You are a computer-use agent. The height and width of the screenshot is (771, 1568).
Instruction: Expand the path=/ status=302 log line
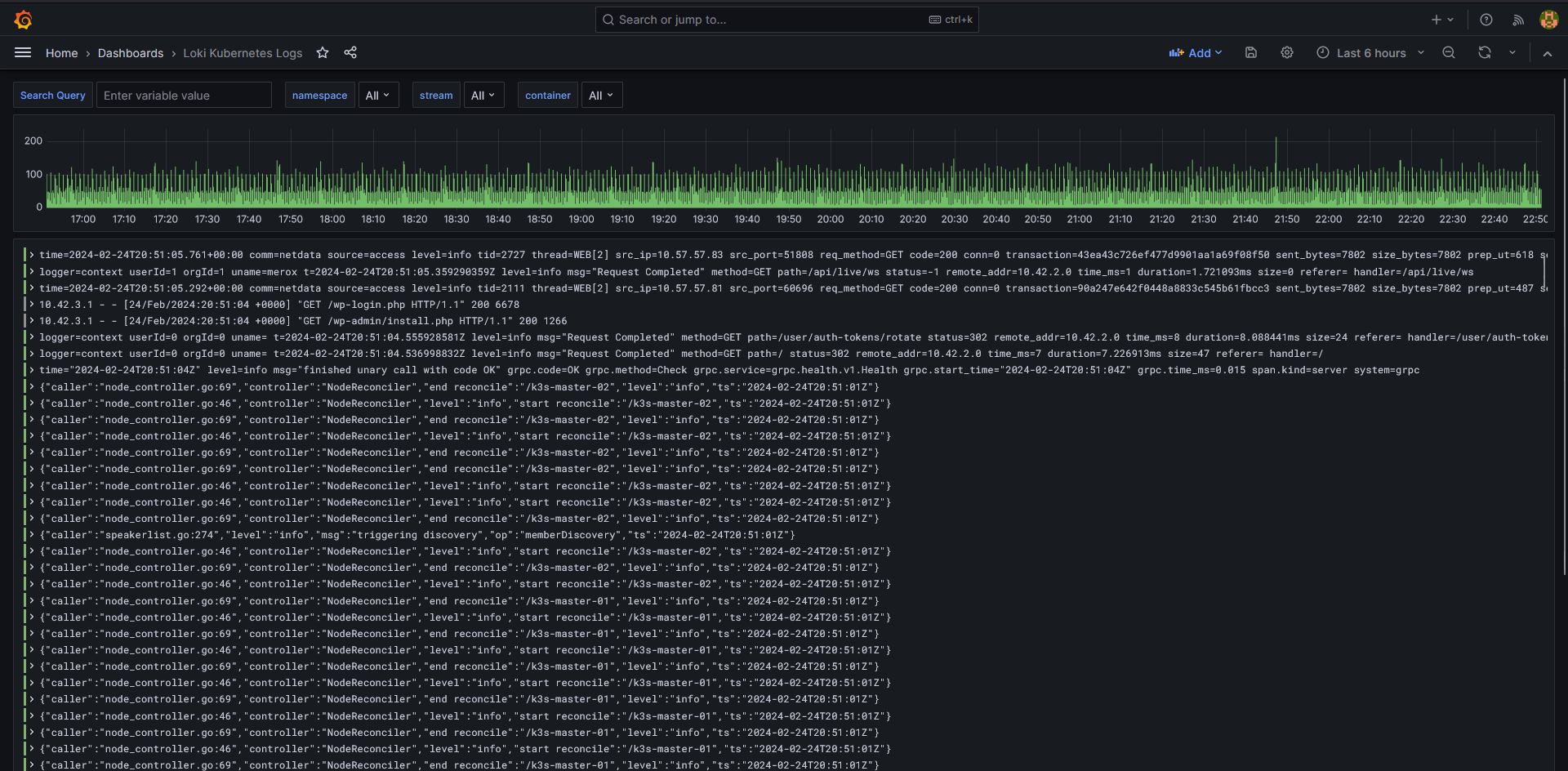(32, 354)
